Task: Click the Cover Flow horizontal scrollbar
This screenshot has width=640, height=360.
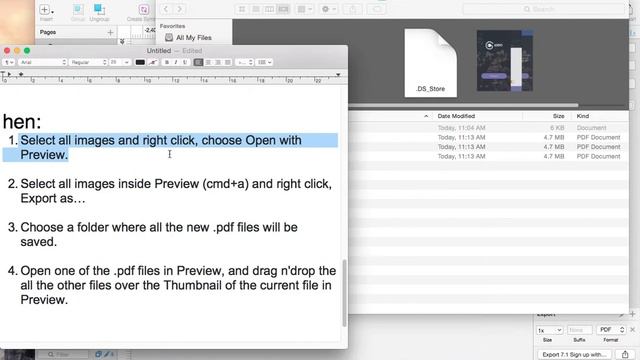Action: pyautogui.click(x=463, y=105)
